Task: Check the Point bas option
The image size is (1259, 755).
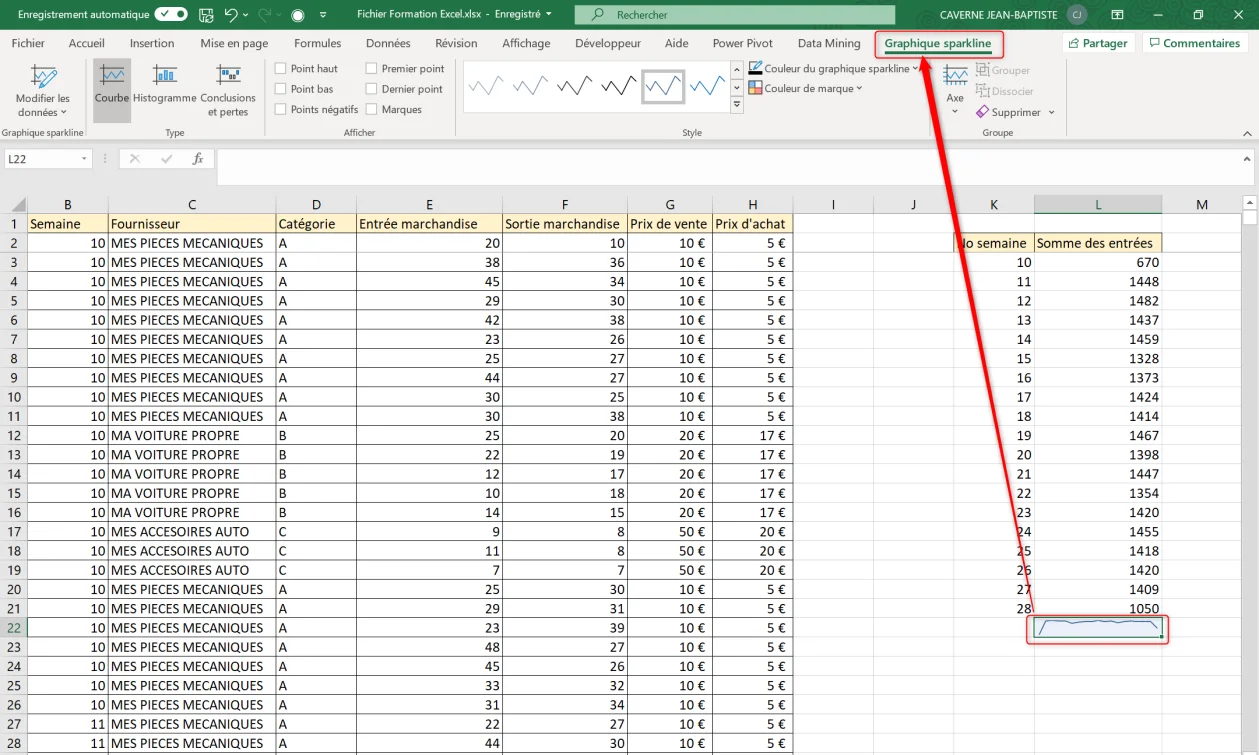Action: pyautogui.click(x=281, y=89)
